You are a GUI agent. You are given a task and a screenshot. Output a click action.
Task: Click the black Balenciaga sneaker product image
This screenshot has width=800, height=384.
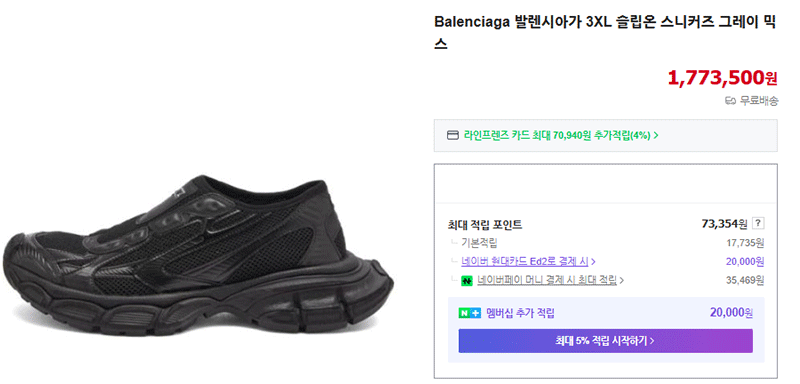pyautogui.click(x=197, y=253)
